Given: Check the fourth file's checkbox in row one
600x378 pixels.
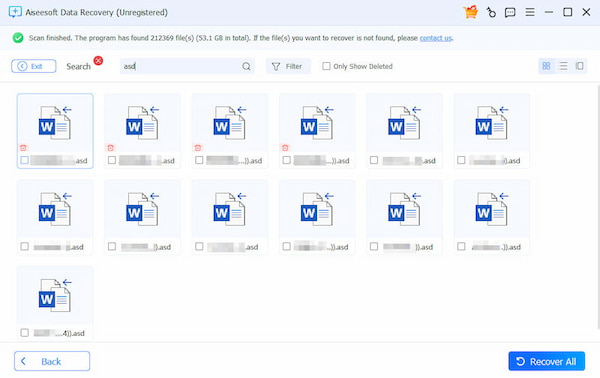Looking at the screenshot, I should click(x=286, y=160).
